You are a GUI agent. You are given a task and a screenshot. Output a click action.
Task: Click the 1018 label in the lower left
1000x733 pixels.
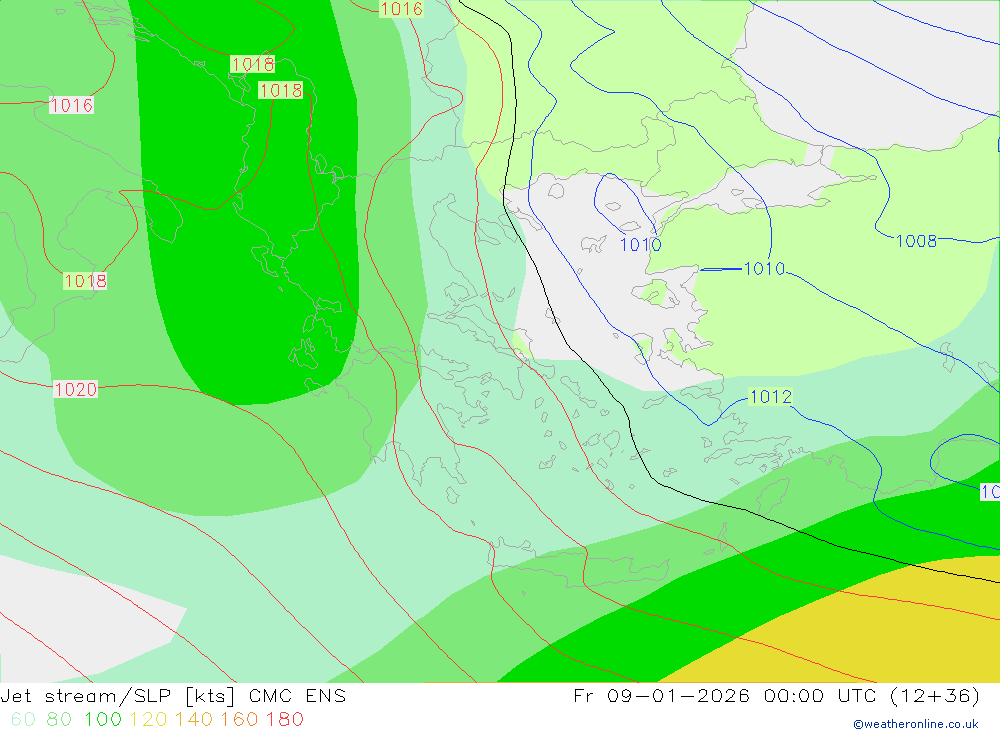pyautogui.click(x=85, y=281)
